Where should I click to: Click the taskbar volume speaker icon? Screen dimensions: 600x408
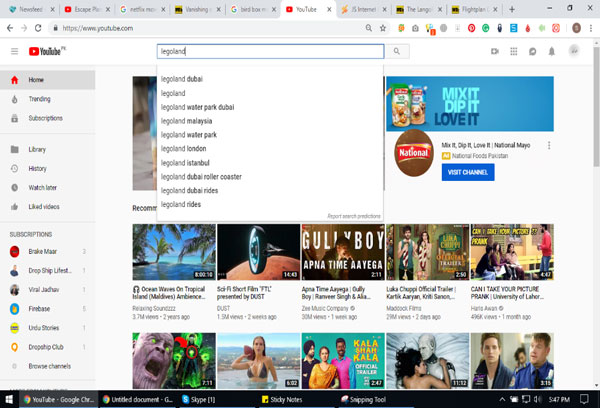[x=538, y=400]
